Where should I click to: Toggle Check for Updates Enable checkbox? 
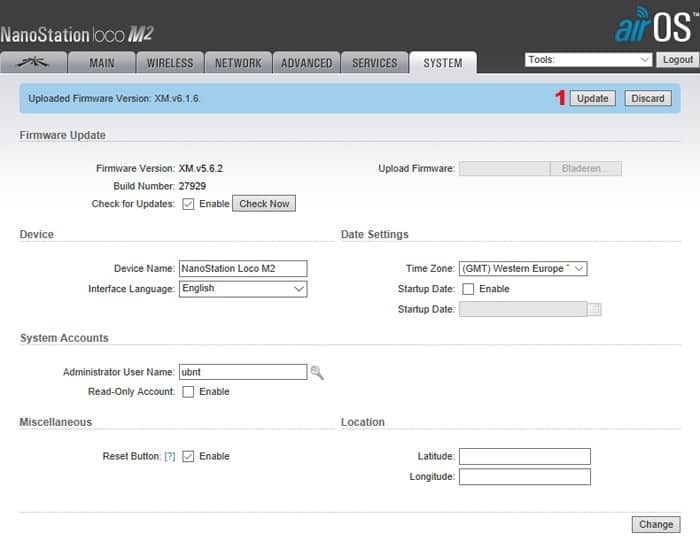(188, 204)
